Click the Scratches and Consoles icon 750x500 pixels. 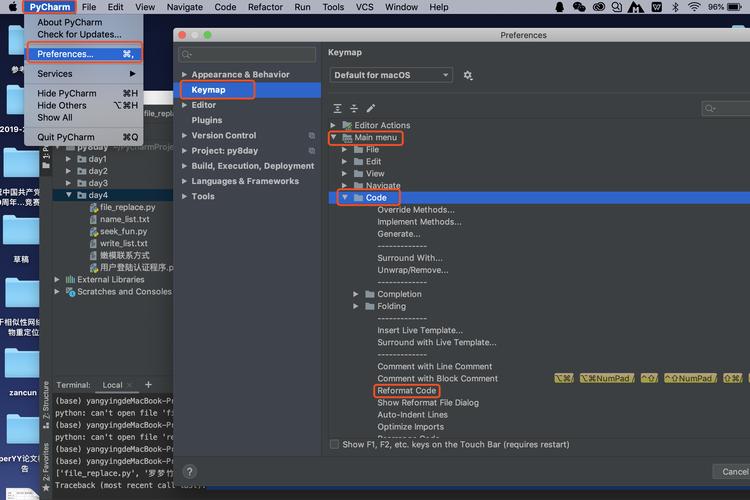[70, 292]
